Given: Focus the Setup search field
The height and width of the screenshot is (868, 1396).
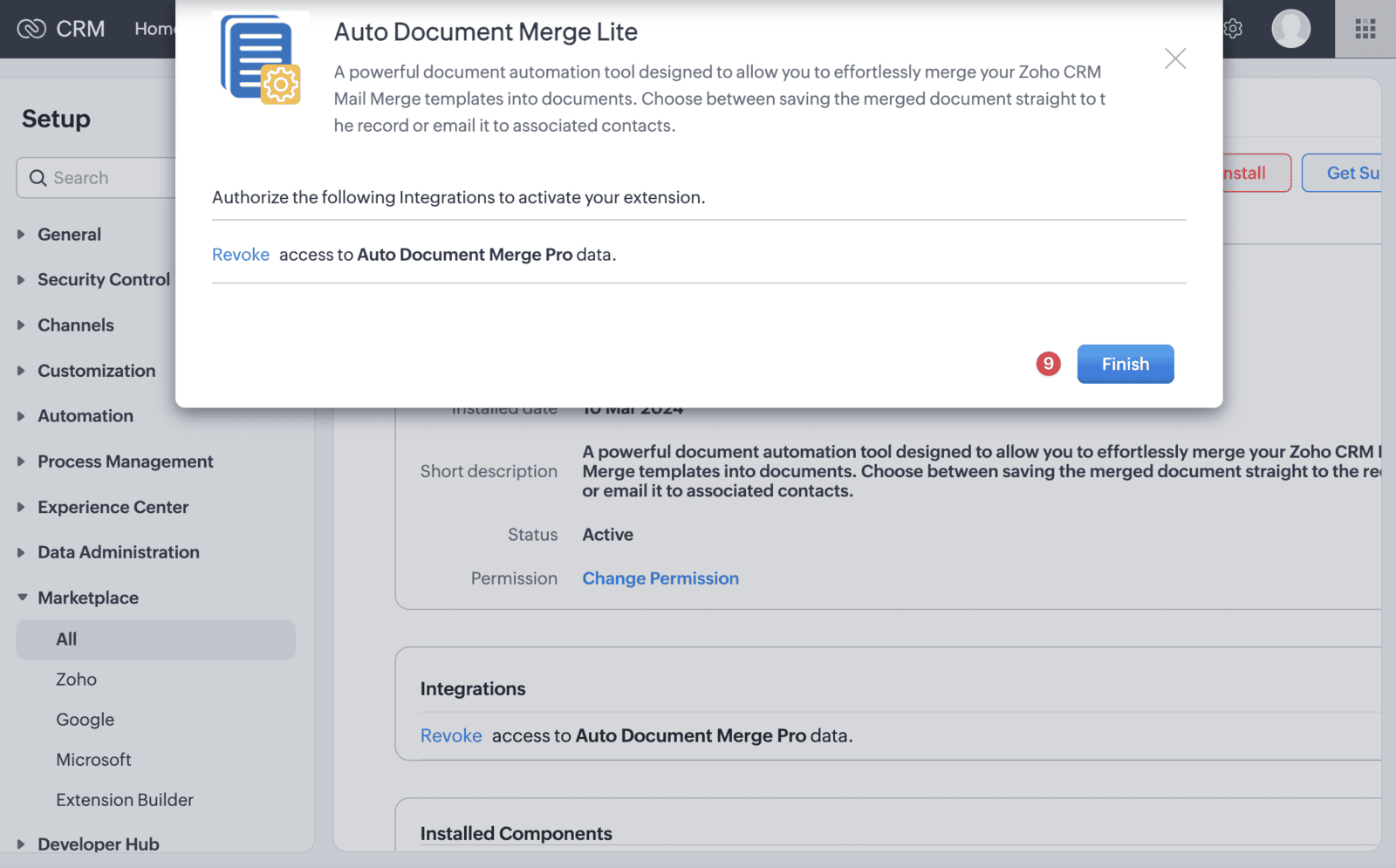Looking at the screenshot, I should (96, 178).
